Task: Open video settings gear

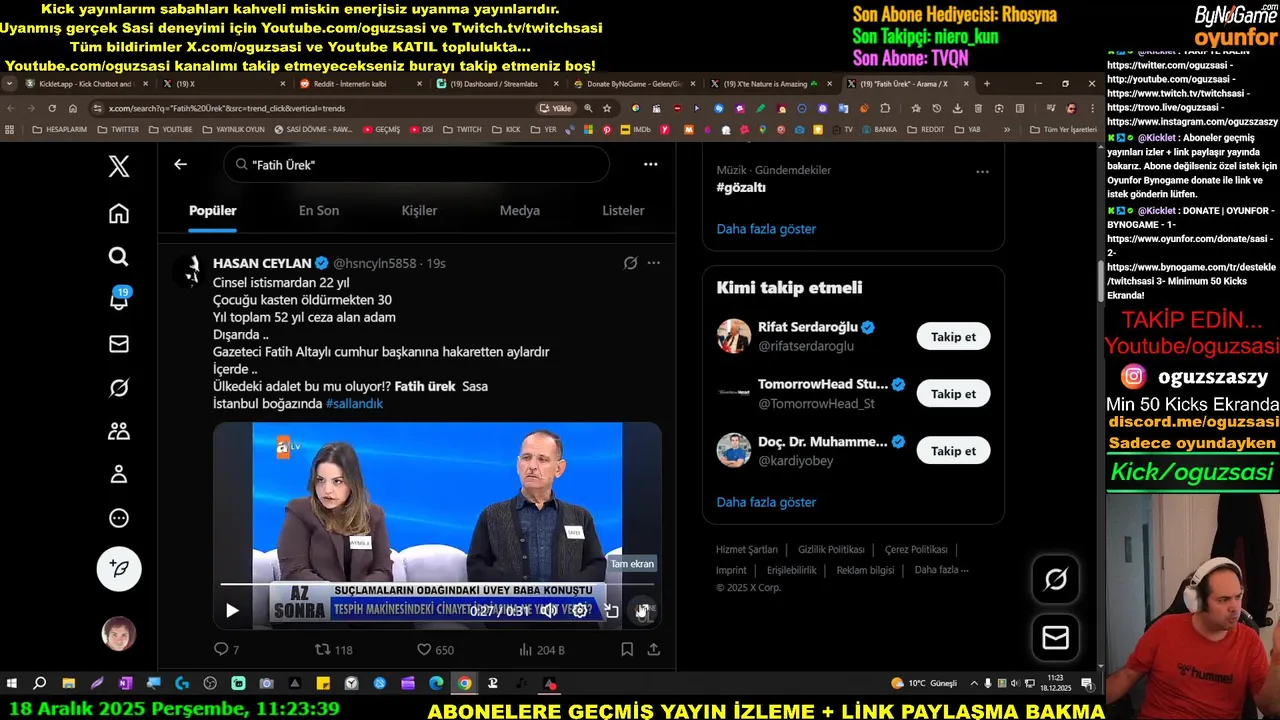Action: coord(580,610)
